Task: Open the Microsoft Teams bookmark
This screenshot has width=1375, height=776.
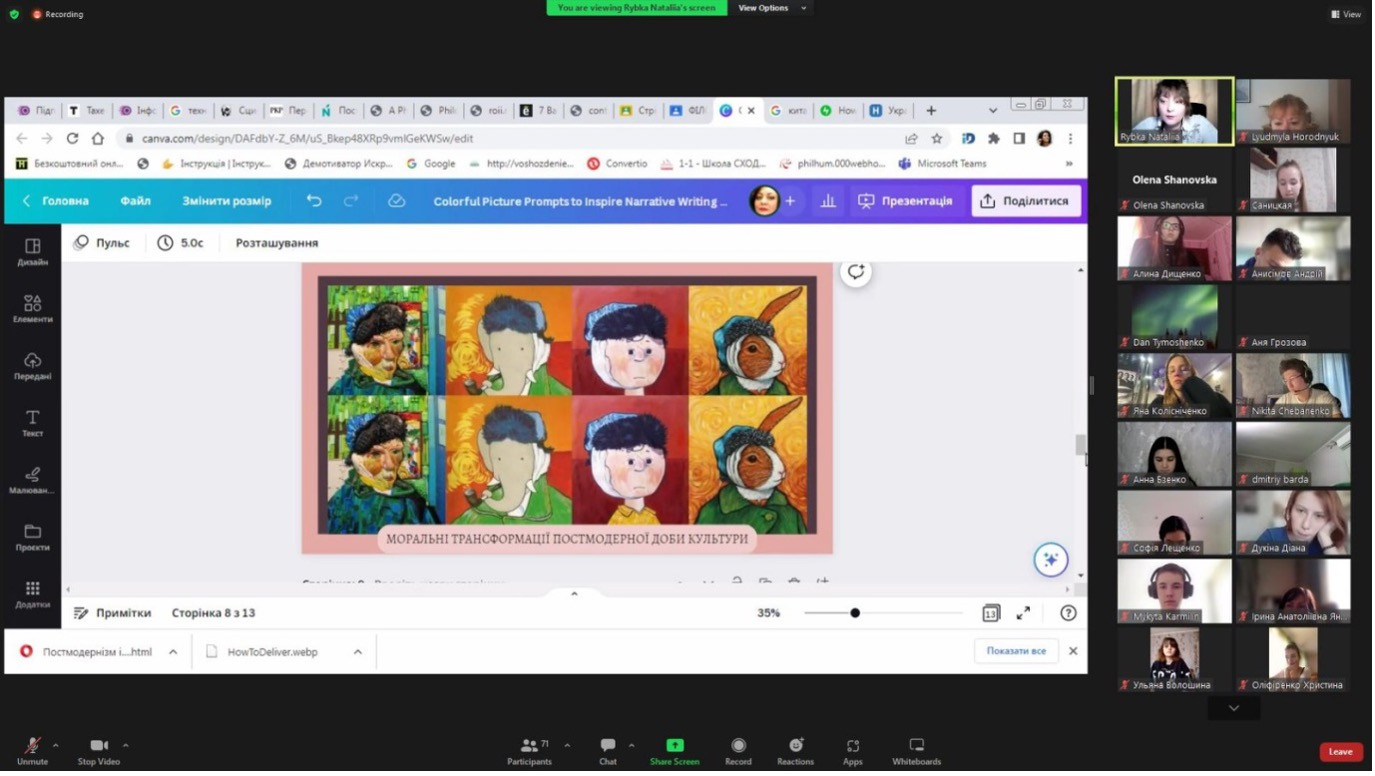Action: click(x=942, y=164)
